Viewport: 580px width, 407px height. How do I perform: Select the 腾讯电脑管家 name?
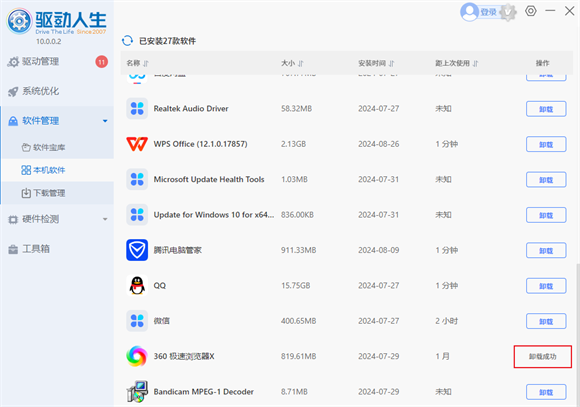pyautogui.click(x=178, y=250)
